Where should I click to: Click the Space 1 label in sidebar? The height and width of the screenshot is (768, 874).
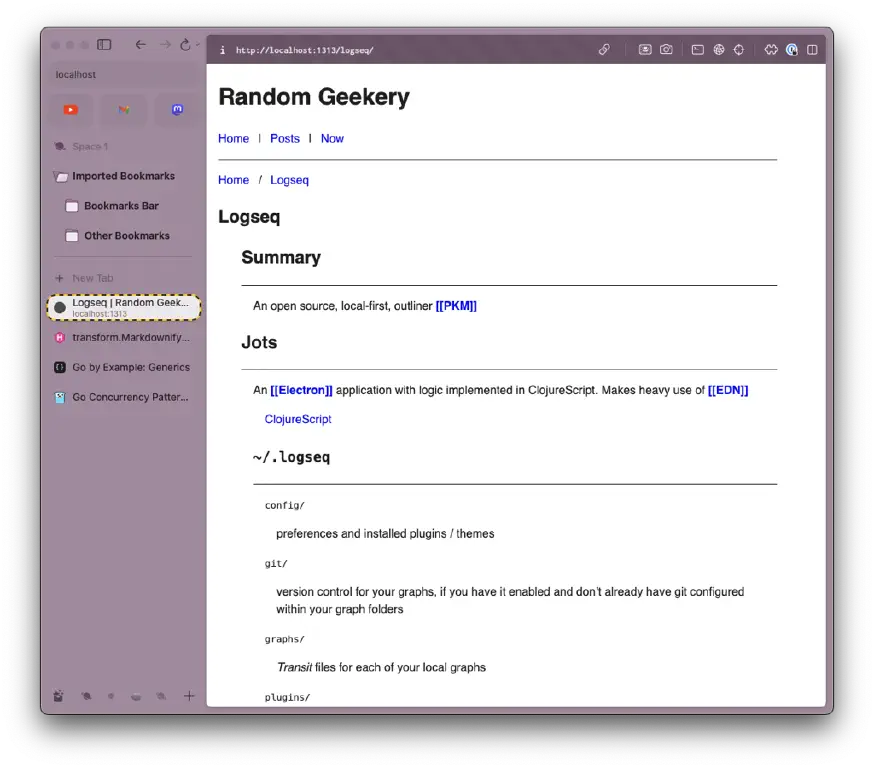[90, 147]
